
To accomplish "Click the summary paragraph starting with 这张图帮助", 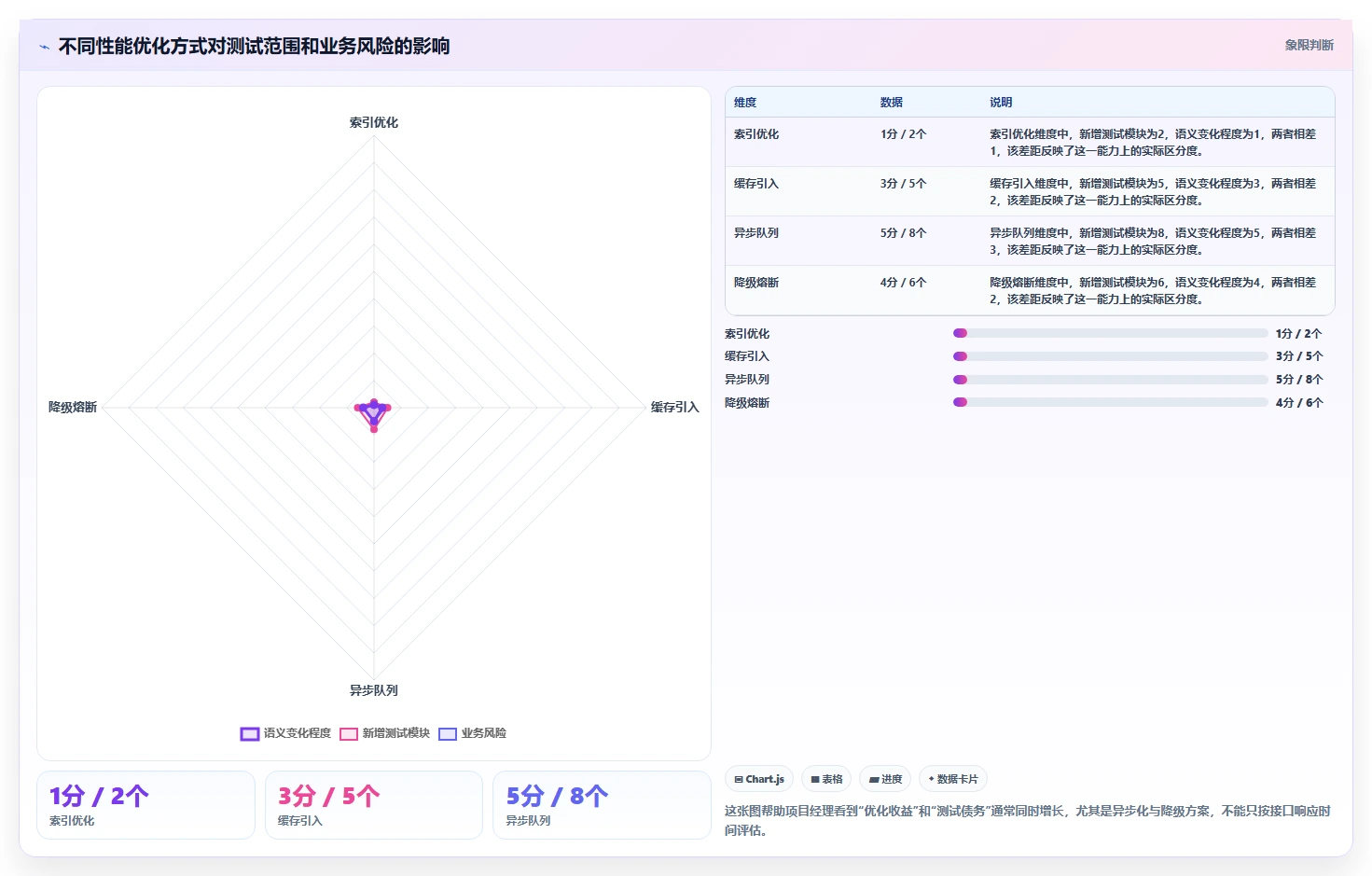I will pyautogui.click(x=1028, y=820).
